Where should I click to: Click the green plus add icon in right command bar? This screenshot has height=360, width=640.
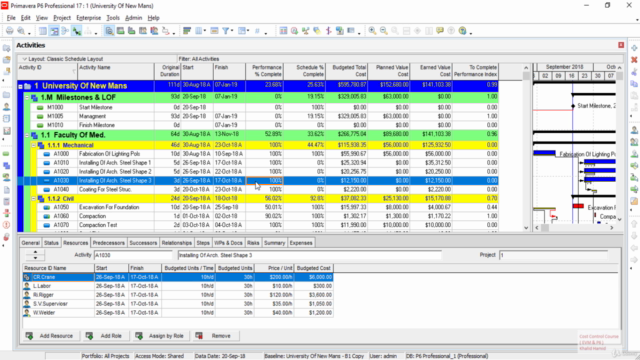tap(634, 48)
